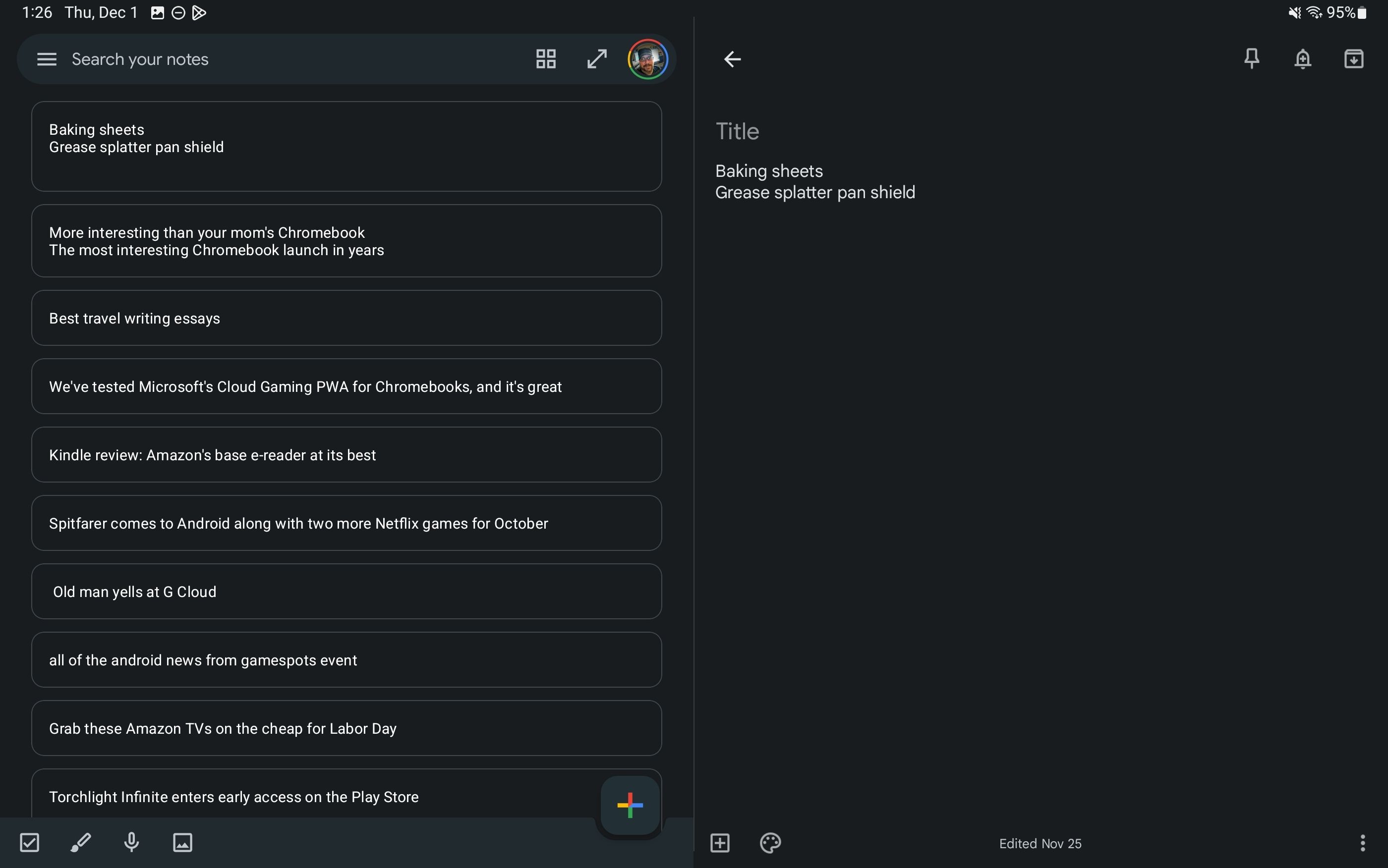Add an image to a note

coord(181,842)
